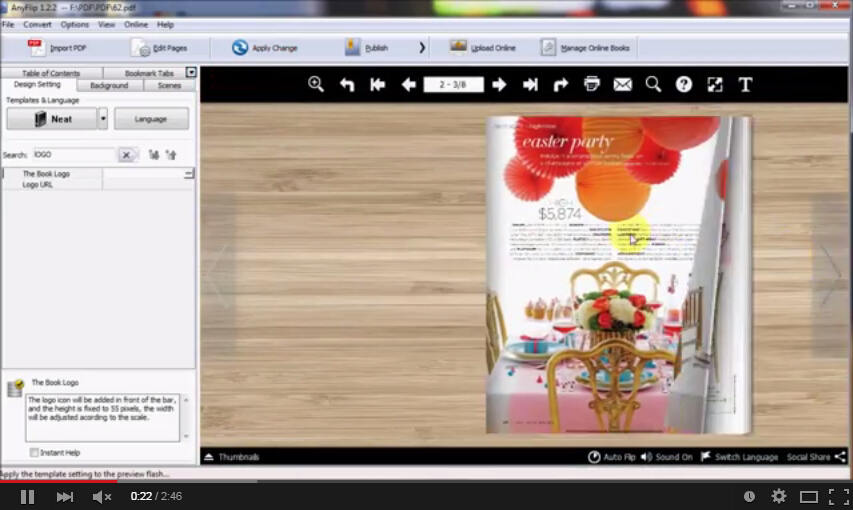This screenshot has width=853, height=510.
Task: Open the tabs overflow dropdown arrow
Action: pos(192,73)
